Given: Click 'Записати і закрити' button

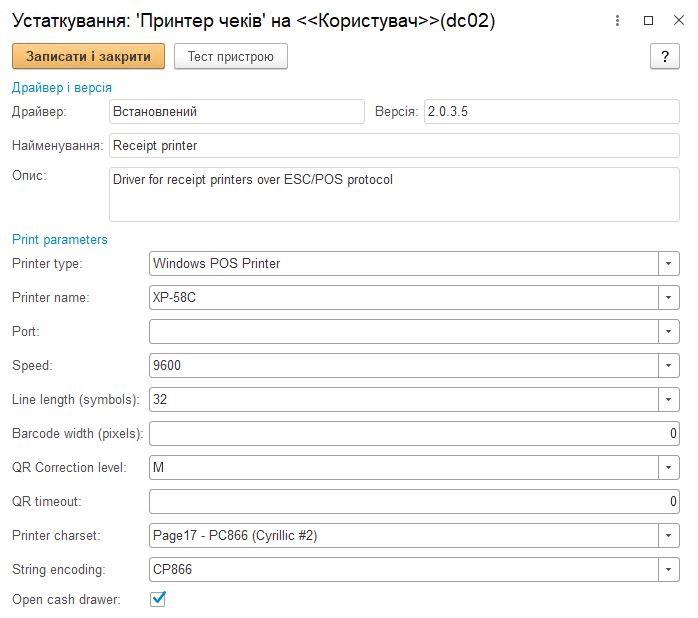Looking at the screenshot, I should click(88, 57).
